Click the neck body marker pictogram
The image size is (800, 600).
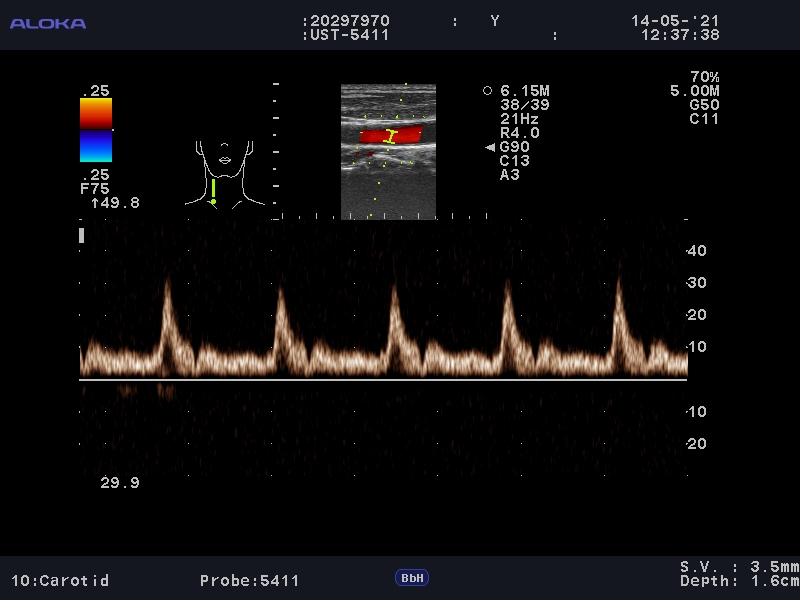226,172
